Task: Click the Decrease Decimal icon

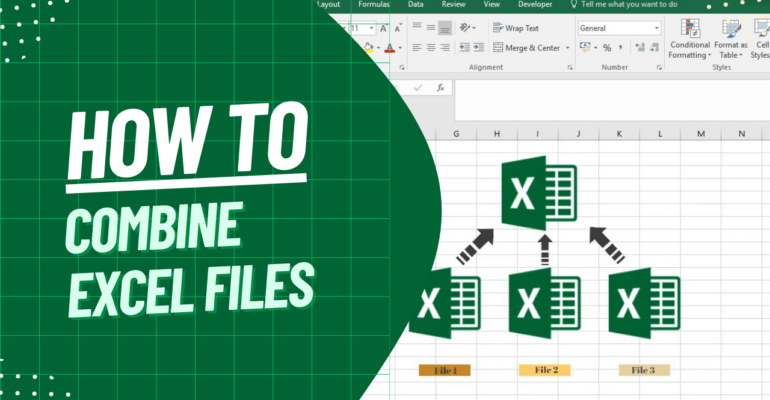Action: [x=654, y=47]
